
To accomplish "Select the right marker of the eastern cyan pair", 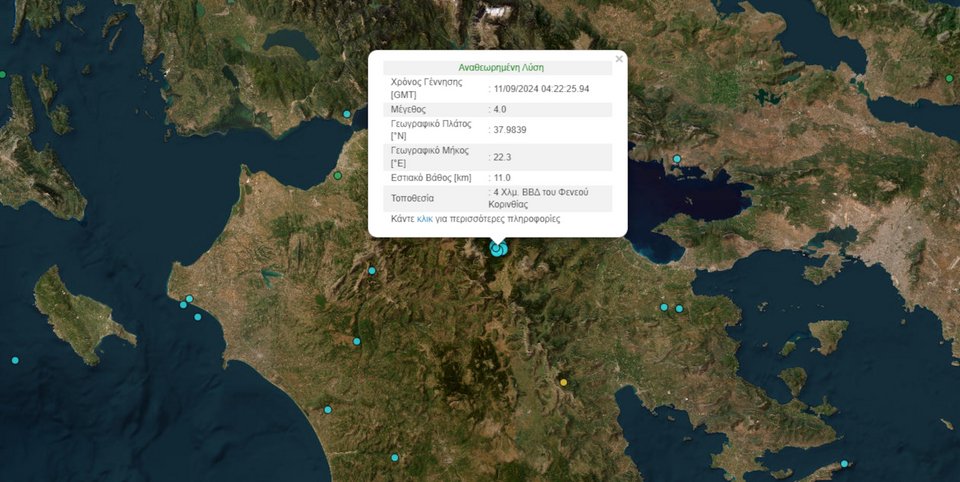I will tap(679, 309).
